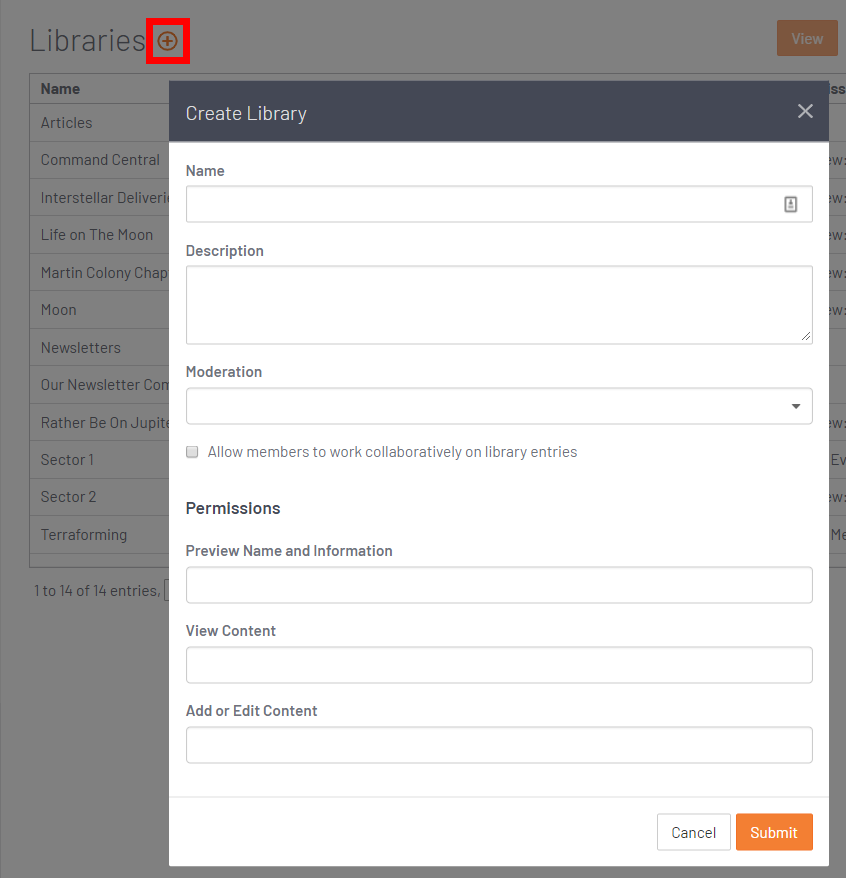
Task: Click into the Name text field
Action: click(480, 204)
